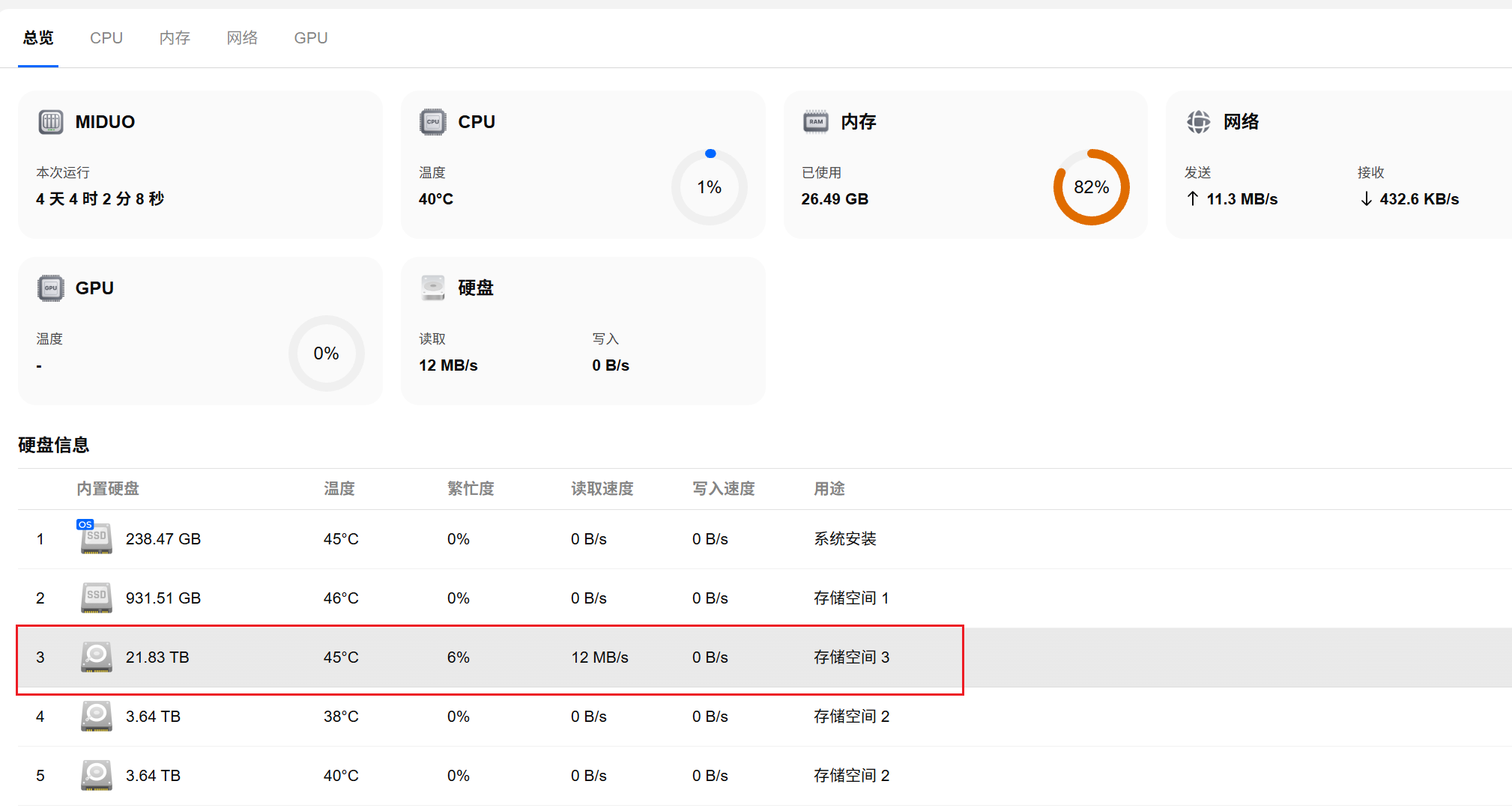Click the 38°C temperature for disk 4
This screenshot has width=1512, height=808.
[341, 716]
